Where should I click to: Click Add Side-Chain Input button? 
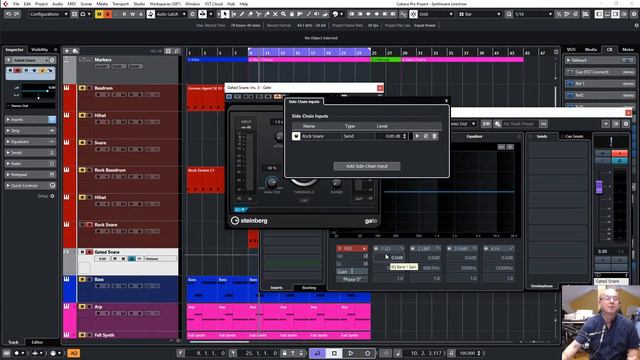coord(367,166)
